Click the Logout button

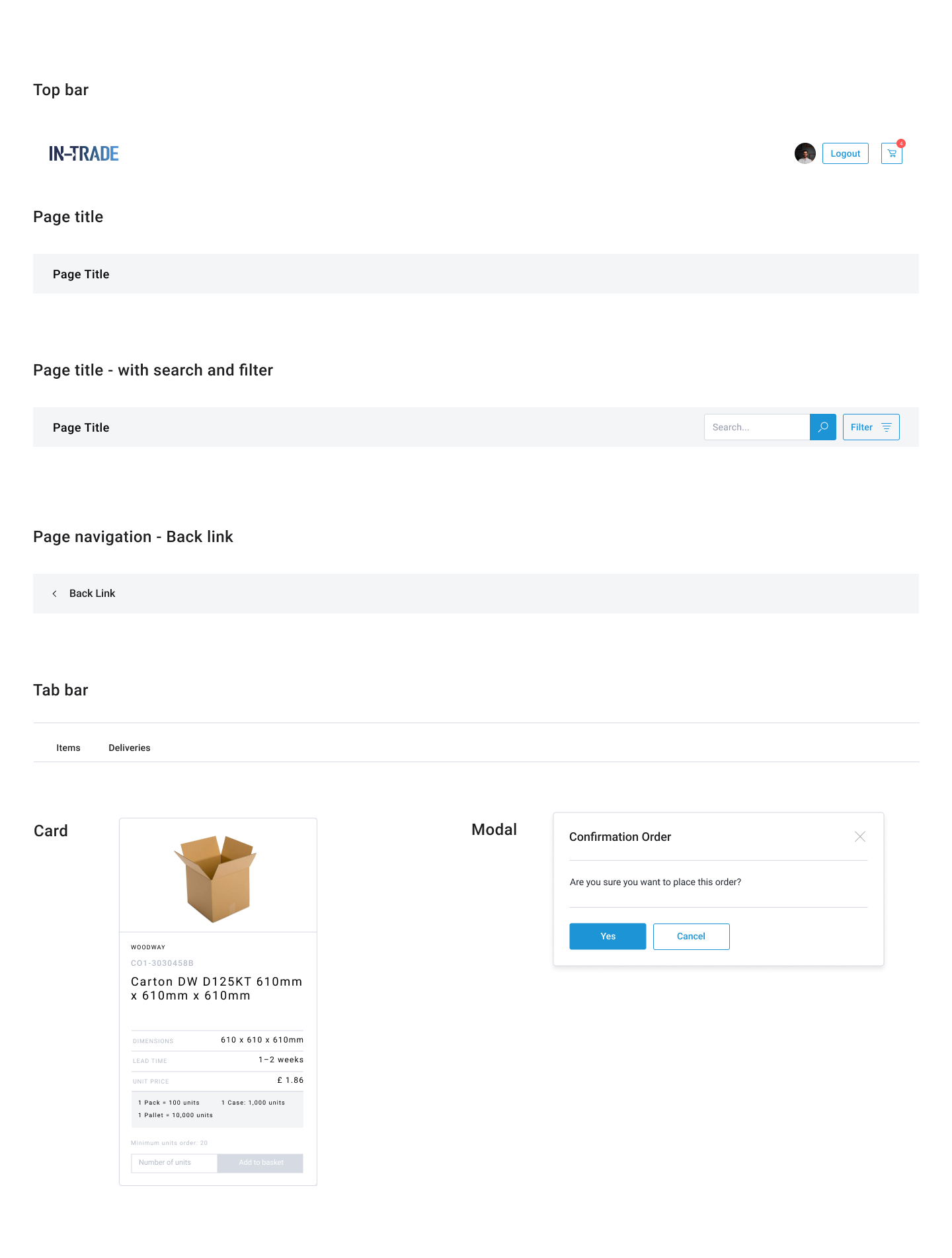(x=846, y=153)
